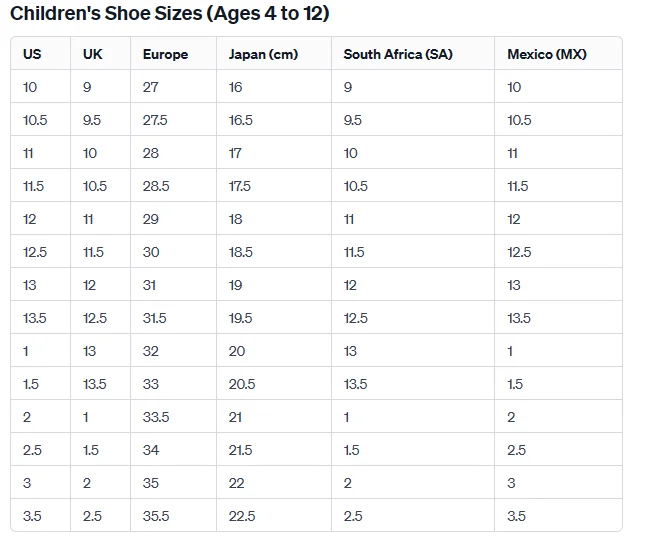Click the Europe size 35.5 cell
Viewport: 648px width, 545px height.
pyautogui.click(x=156, y=516)
